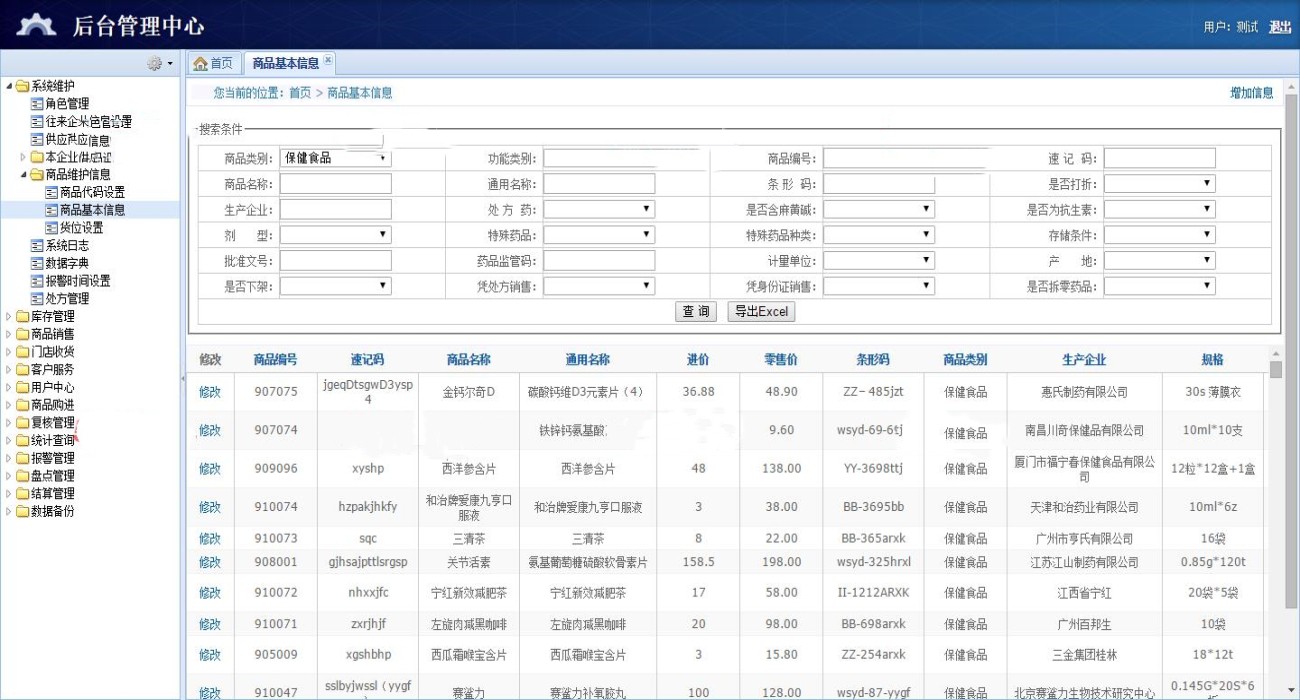This screenshot has height=700, width=1300.
Task: Sort by the 商品编号 column header
Action: coord(275,360)
